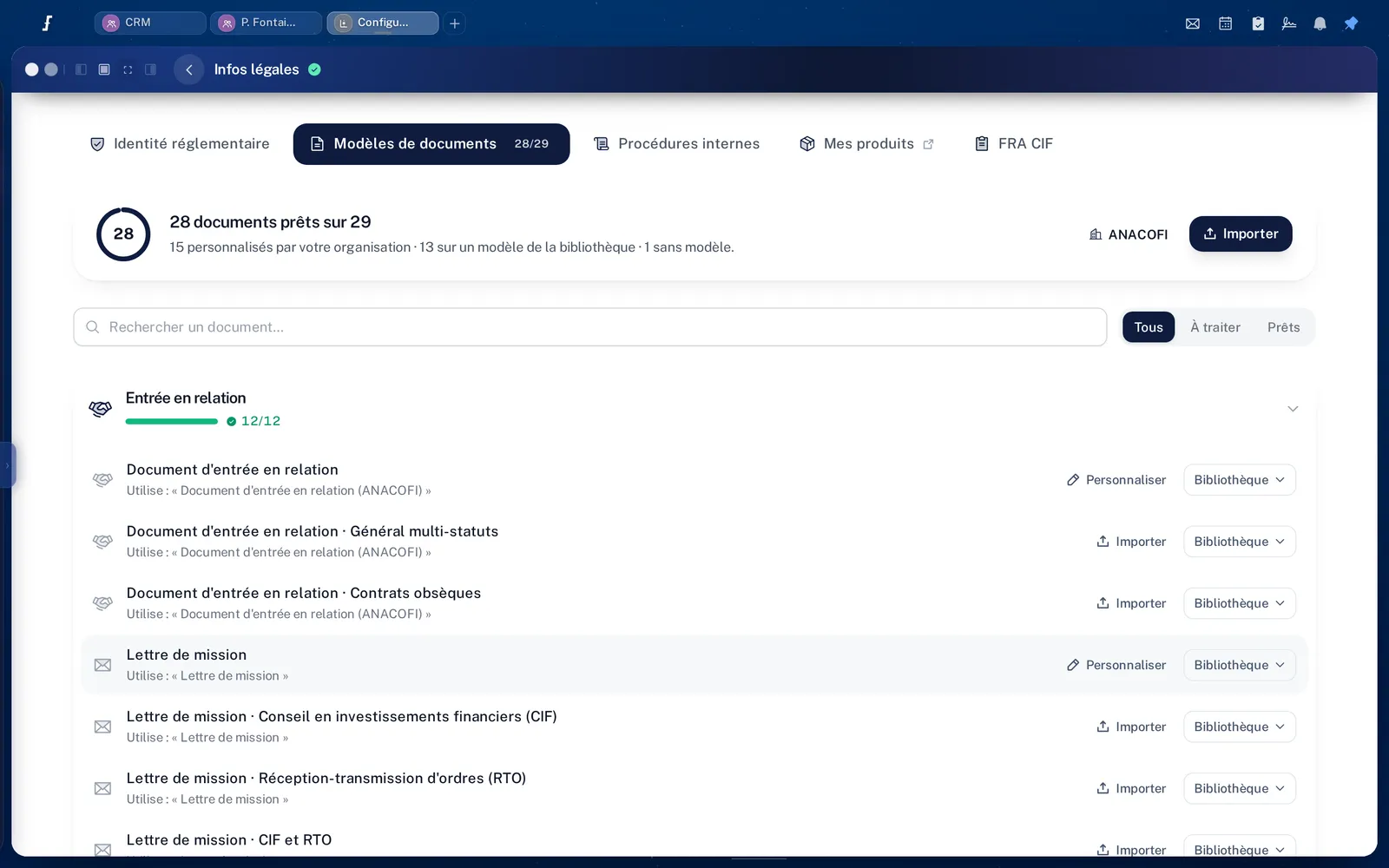Click envelope icon of the CIF lettre de mission row
The image size is (1389, 868).
click(102, 727)
